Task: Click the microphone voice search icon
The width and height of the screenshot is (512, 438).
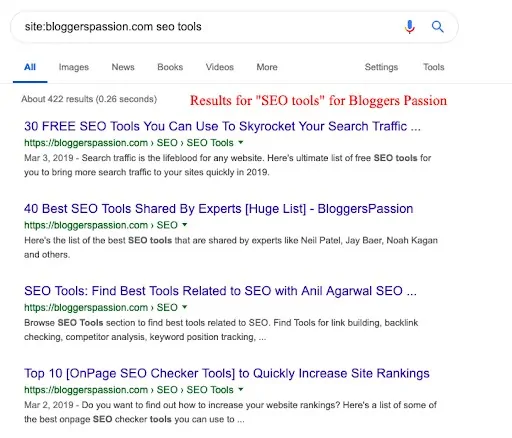Action: (x=410, y=27)
